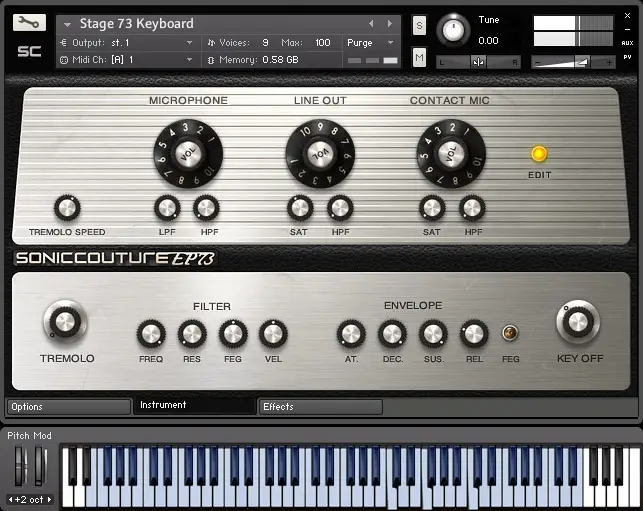Click the Envelope REL knob
The width and height of the screenshot is (643, 511).
(474, 334)
